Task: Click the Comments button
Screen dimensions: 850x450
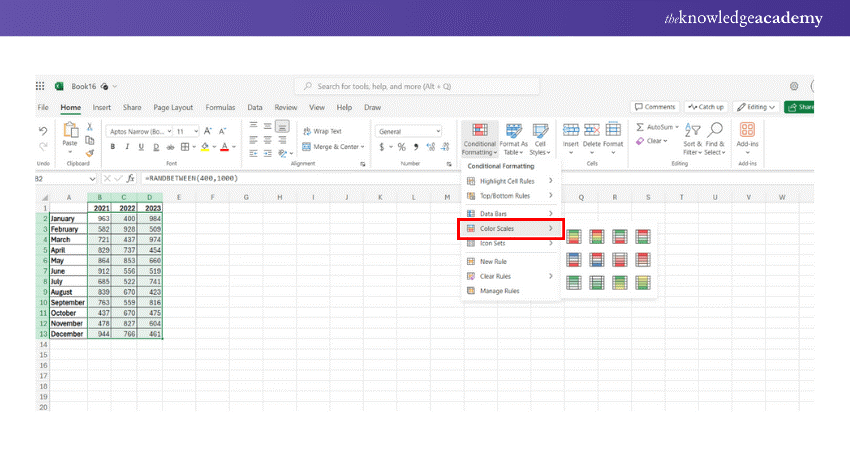Action: (656, 107)
